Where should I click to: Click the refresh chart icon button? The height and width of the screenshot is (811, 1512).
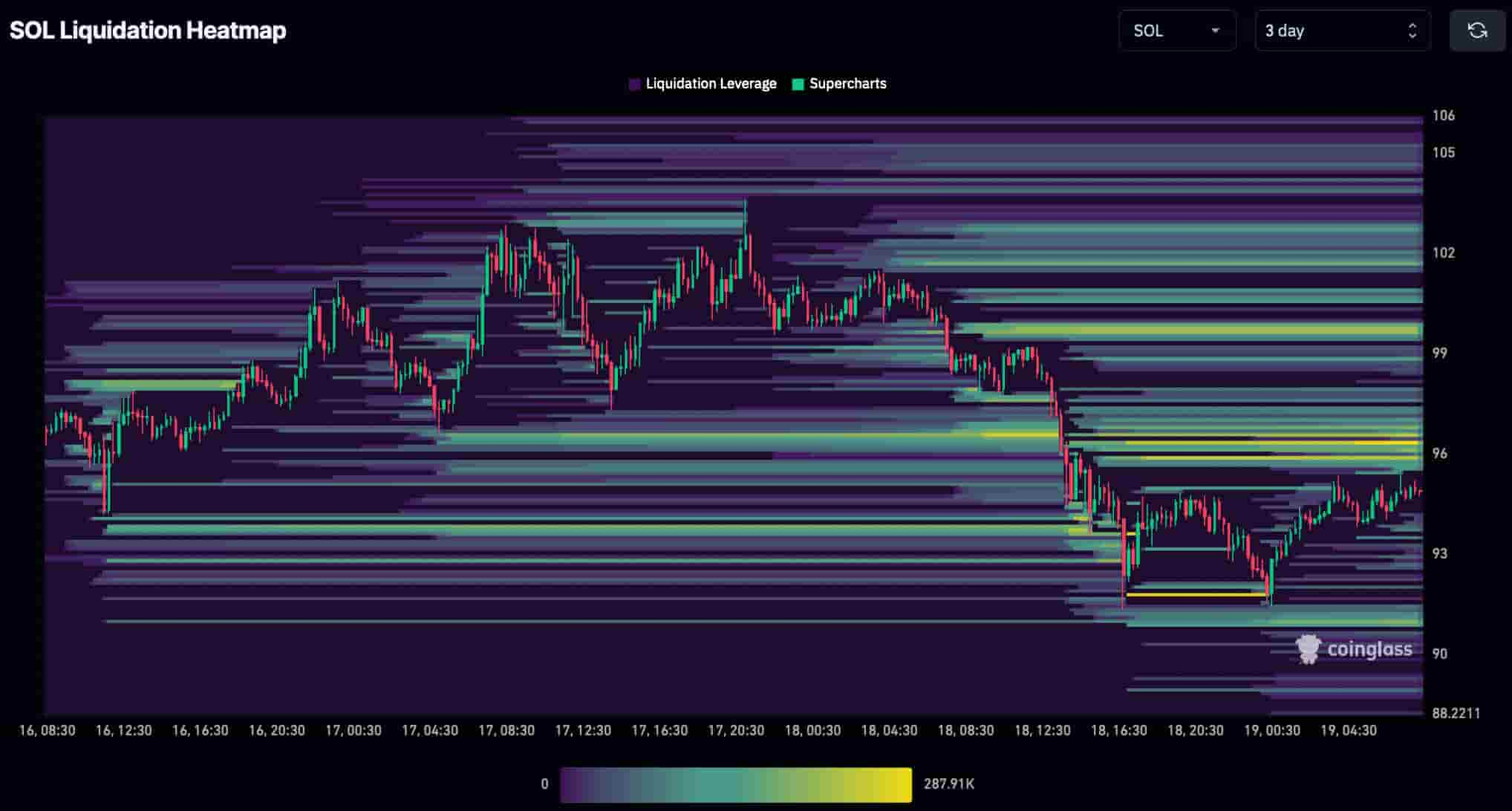click(x=1477, y=30)
